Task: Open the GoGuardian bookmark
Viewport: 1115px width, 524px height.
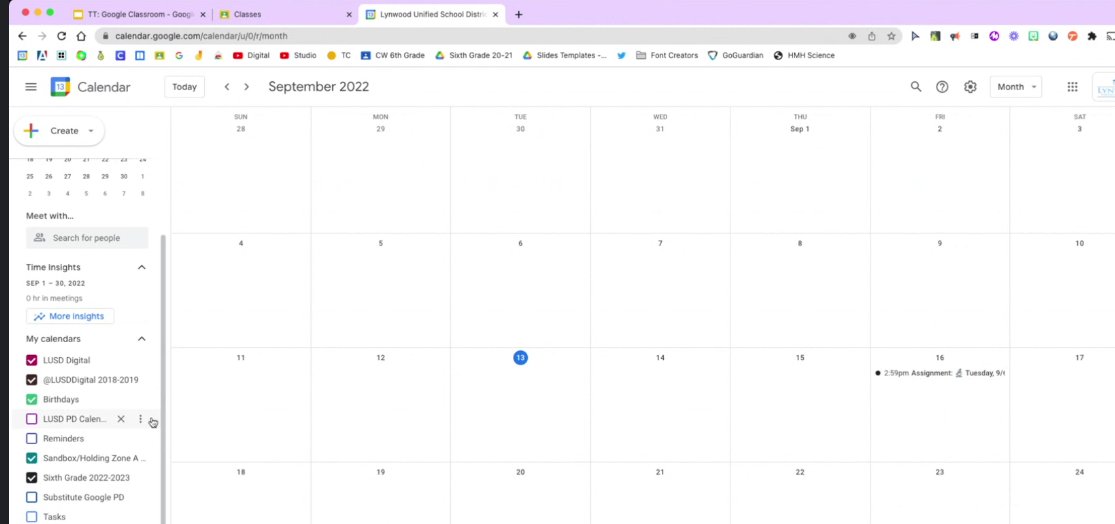Action: click(x=735, y=55)
